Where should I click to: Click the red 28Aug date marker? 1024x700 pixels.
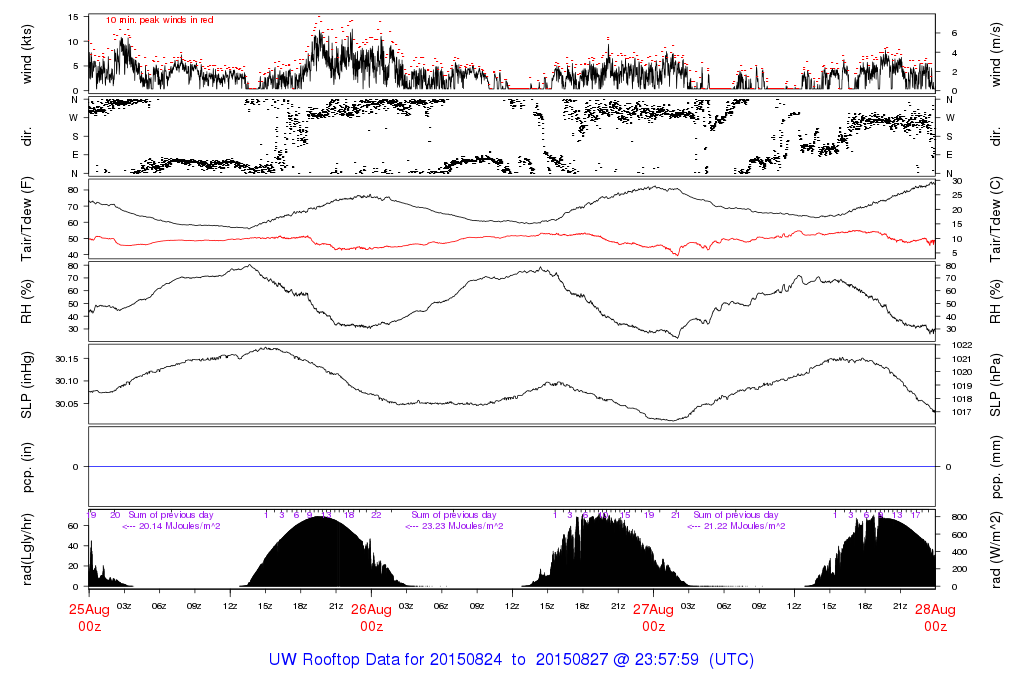(x=935, y=609)
